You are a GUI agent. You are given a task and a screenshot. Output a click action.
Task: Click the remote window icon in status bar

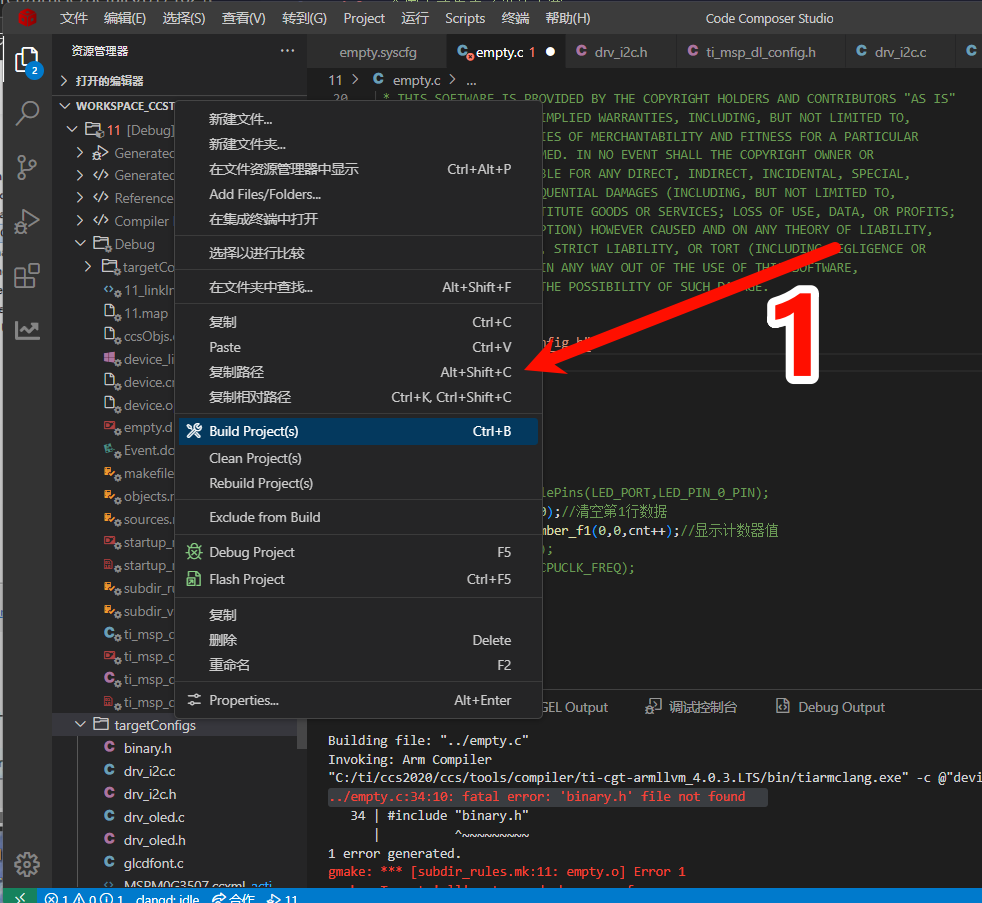21,897
